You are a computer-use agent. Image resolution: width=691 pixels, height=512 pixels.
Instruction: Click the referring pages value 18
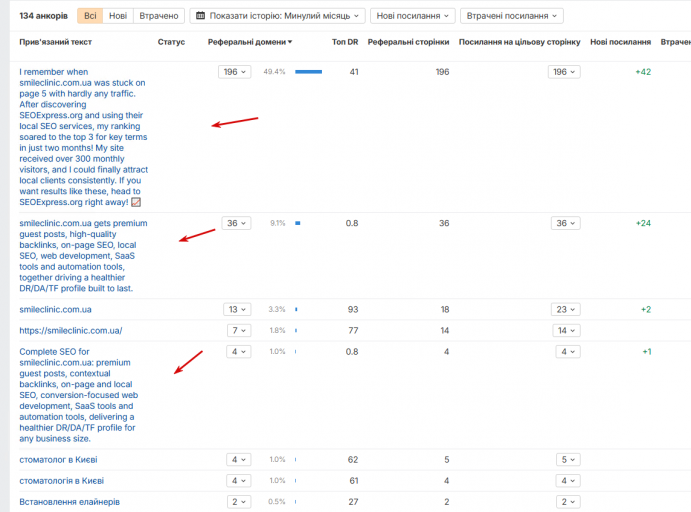(x=445, y=309)
